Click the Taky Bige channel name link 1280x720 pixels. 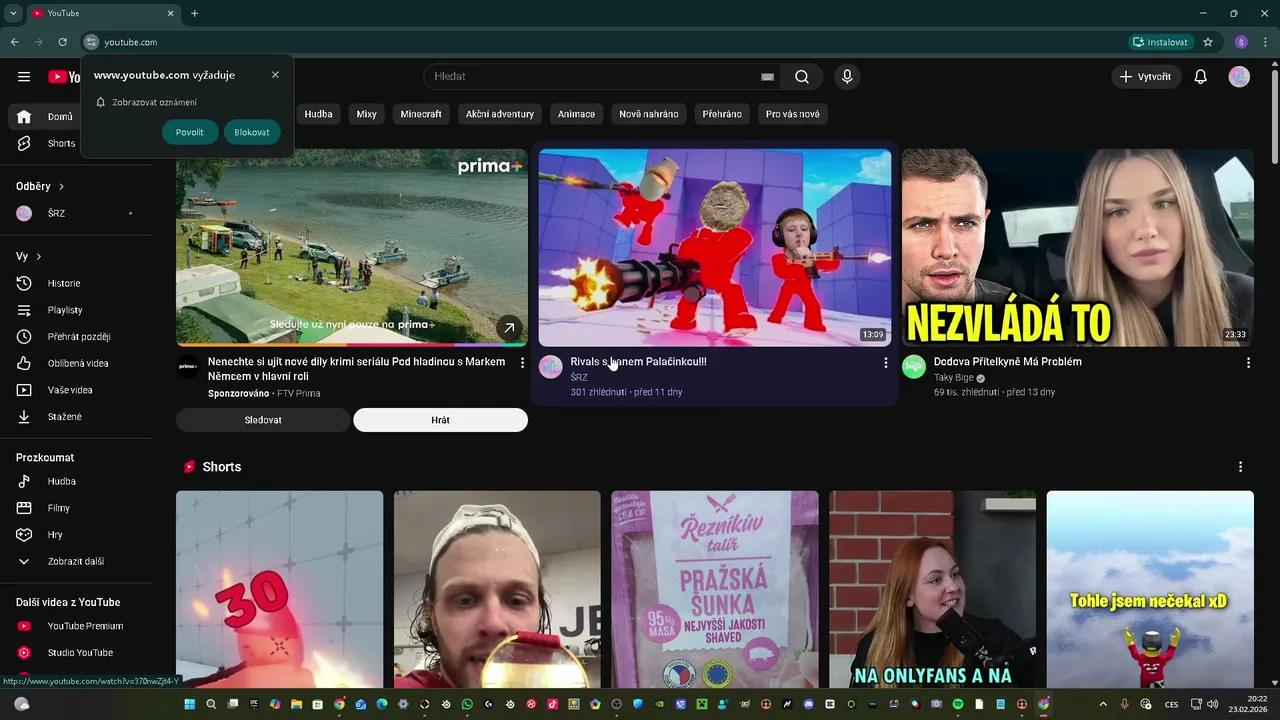coord(954,378)
